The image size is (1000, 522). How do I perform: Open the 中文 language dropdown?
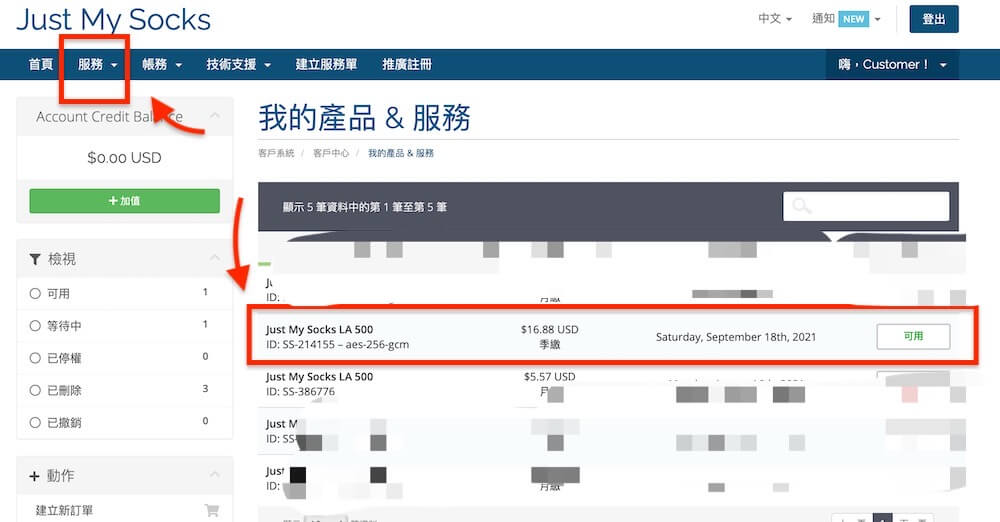click(774, 19)
